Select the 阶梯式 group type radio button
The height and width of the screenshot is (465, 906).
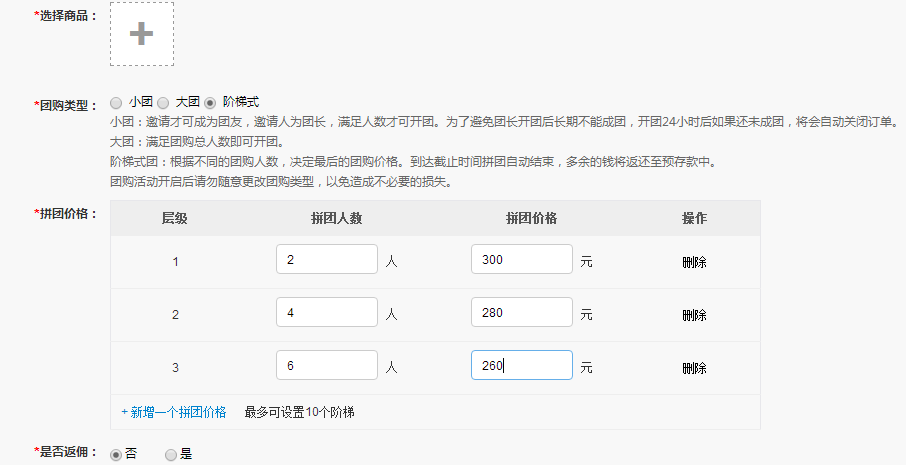[210, 102]
